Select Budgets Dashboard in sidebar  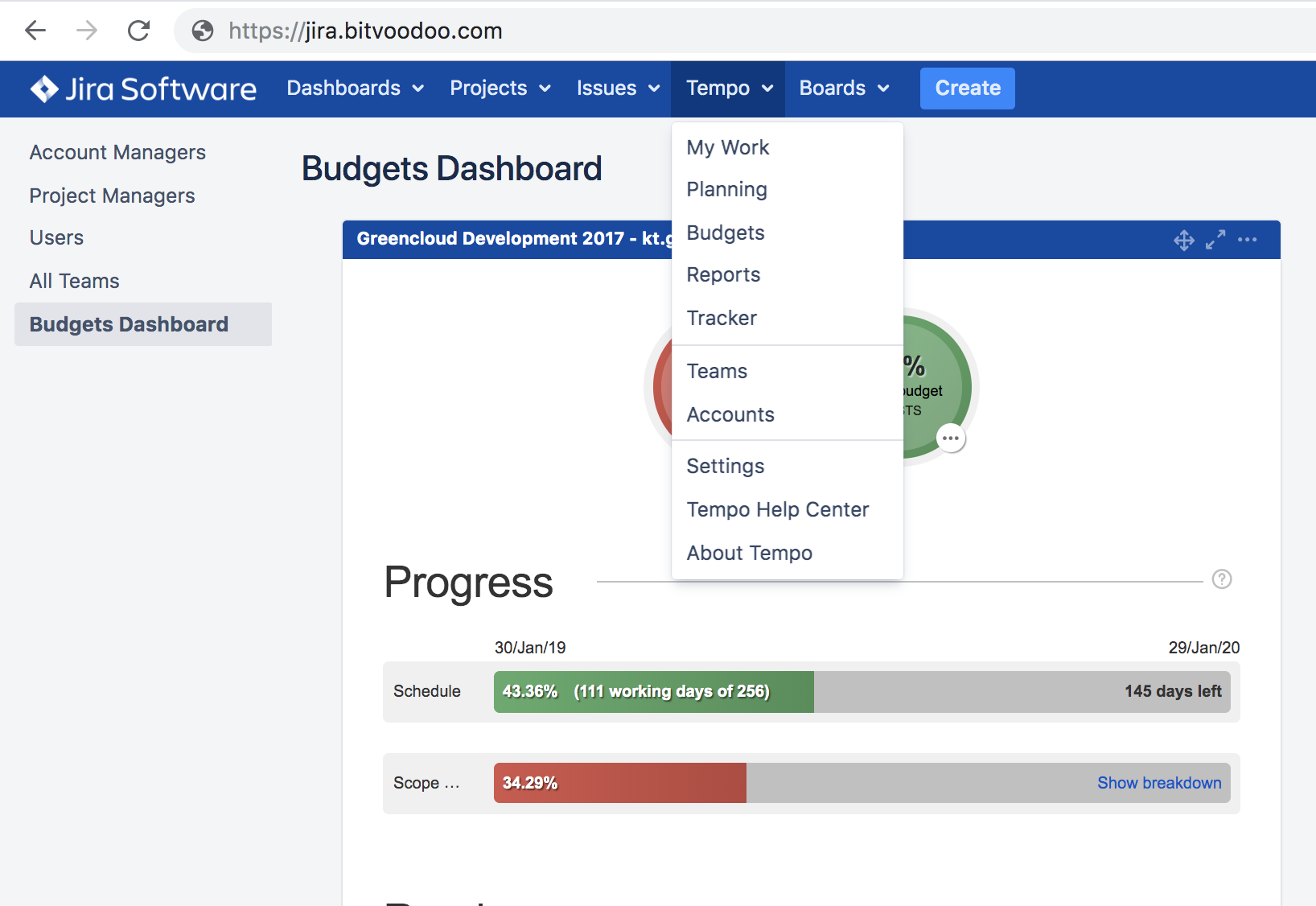click(143, 324)
